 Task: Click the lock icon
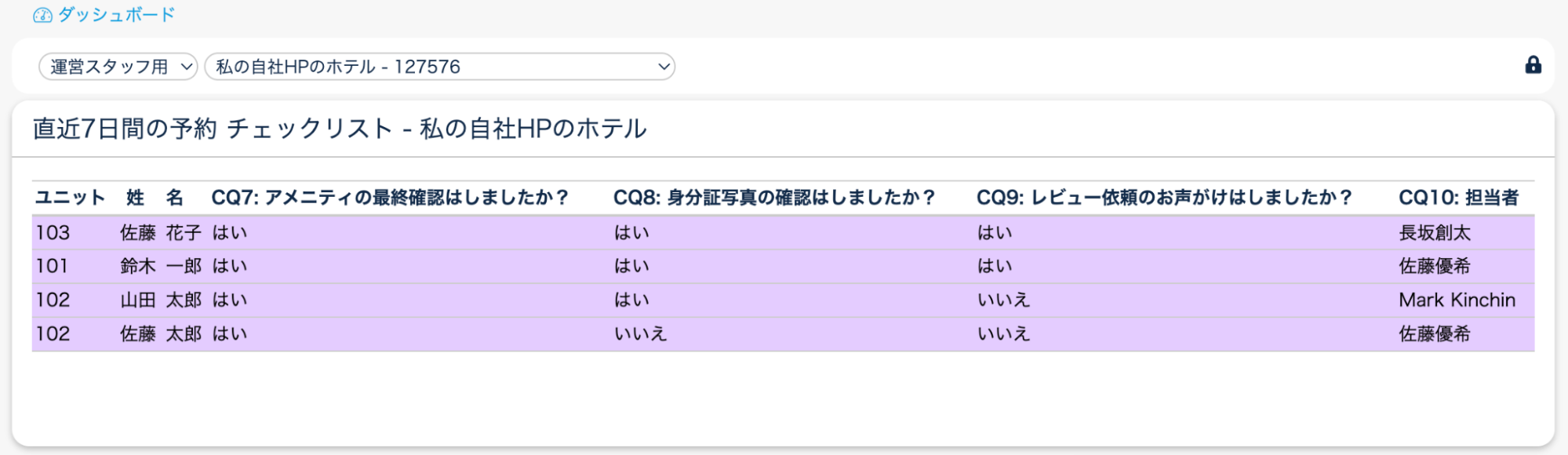click(1533, 65)
